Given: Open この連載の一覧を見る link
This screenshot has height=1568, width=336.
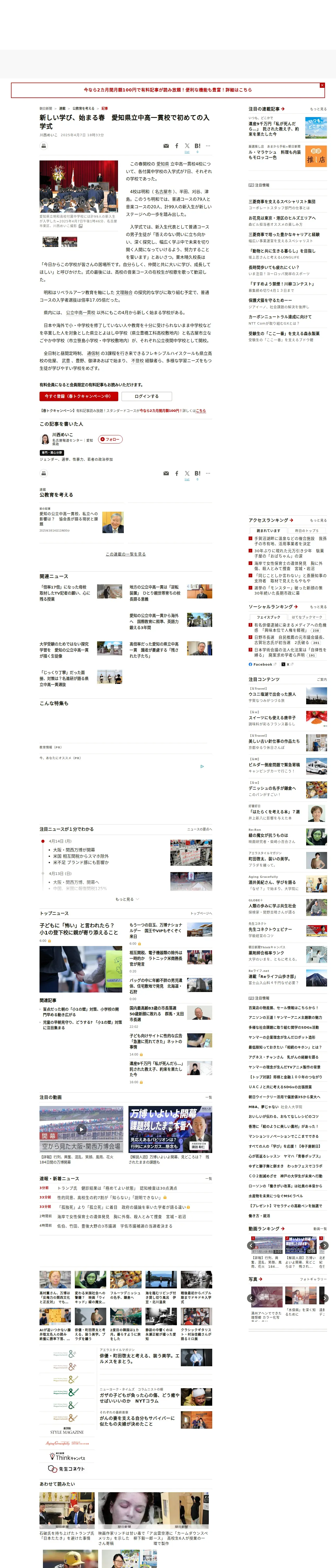Looking at the screenshot, I should coord(126,554).
